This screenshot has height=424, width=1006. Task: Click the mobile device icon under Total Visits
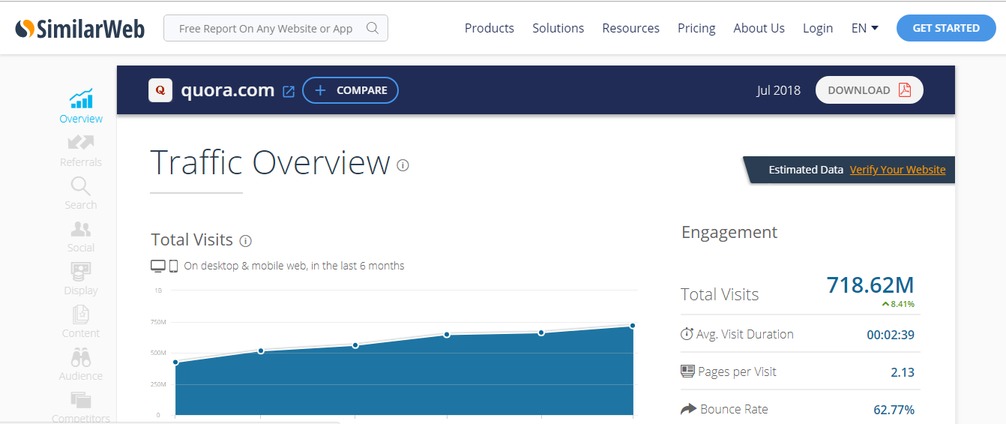173,266
